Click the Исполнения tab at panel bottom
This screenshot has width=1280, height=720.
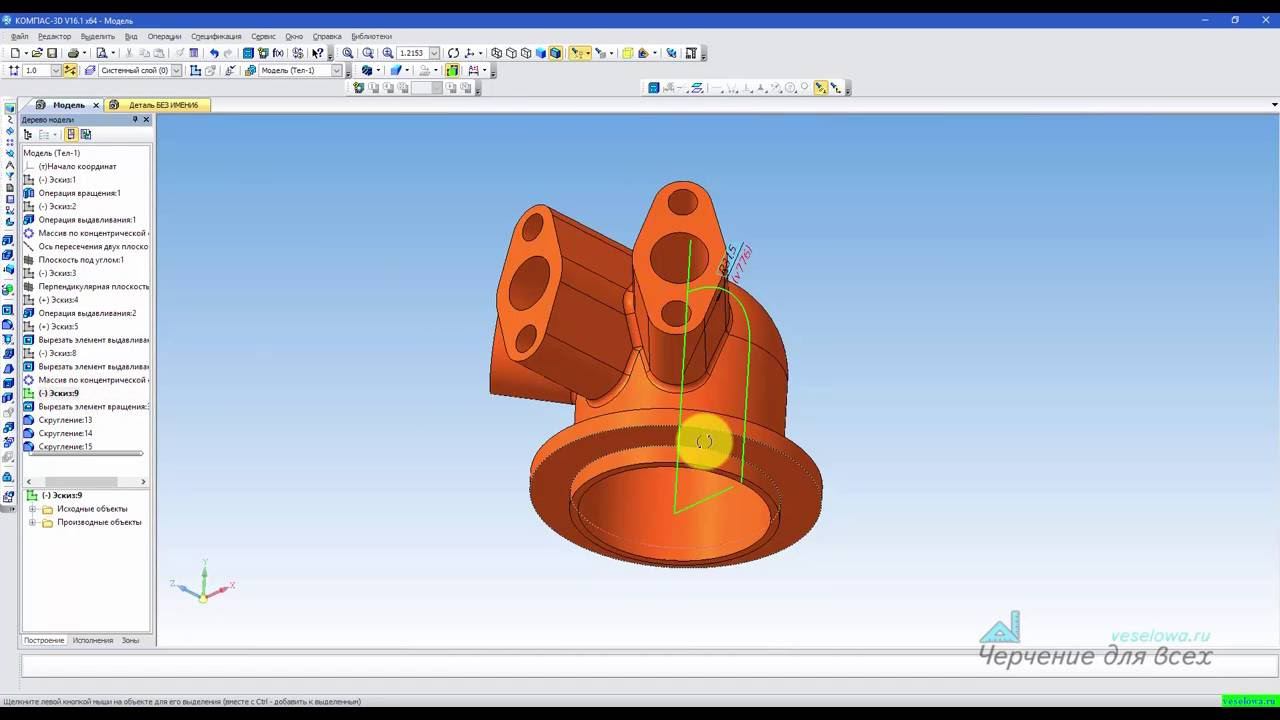point(92,640)
